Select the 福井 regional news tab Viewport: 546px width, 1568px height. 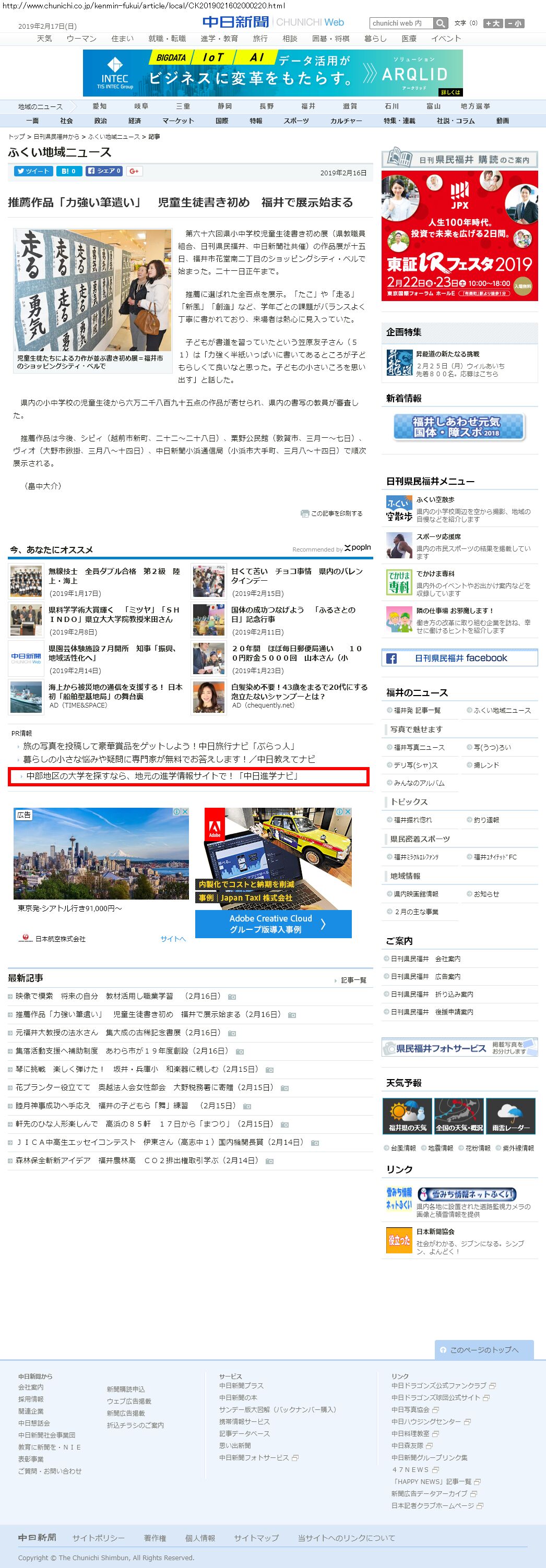tap(308, 106)
